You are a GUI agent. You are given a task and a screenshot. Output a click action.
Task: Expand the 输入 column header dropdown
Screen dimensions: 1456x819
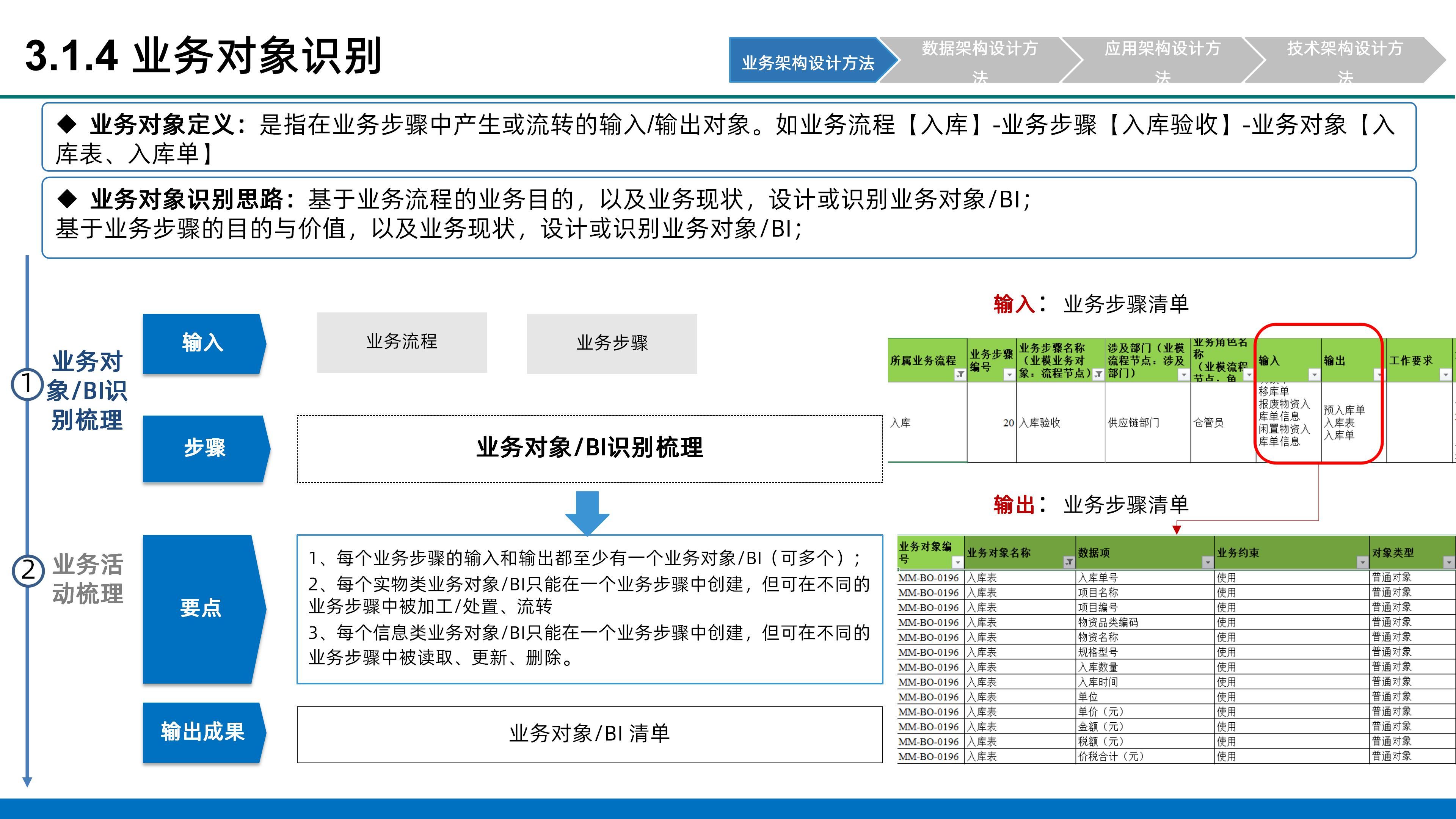click(x=1314, y=375)
